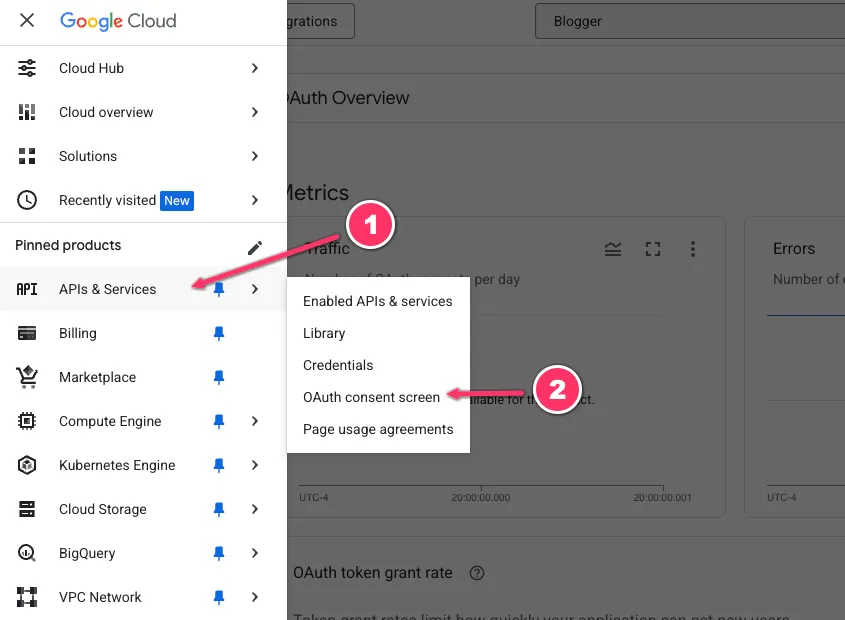Click the Blogger search field
This screenshot has width=845, height=620.
tap(690, 21)
